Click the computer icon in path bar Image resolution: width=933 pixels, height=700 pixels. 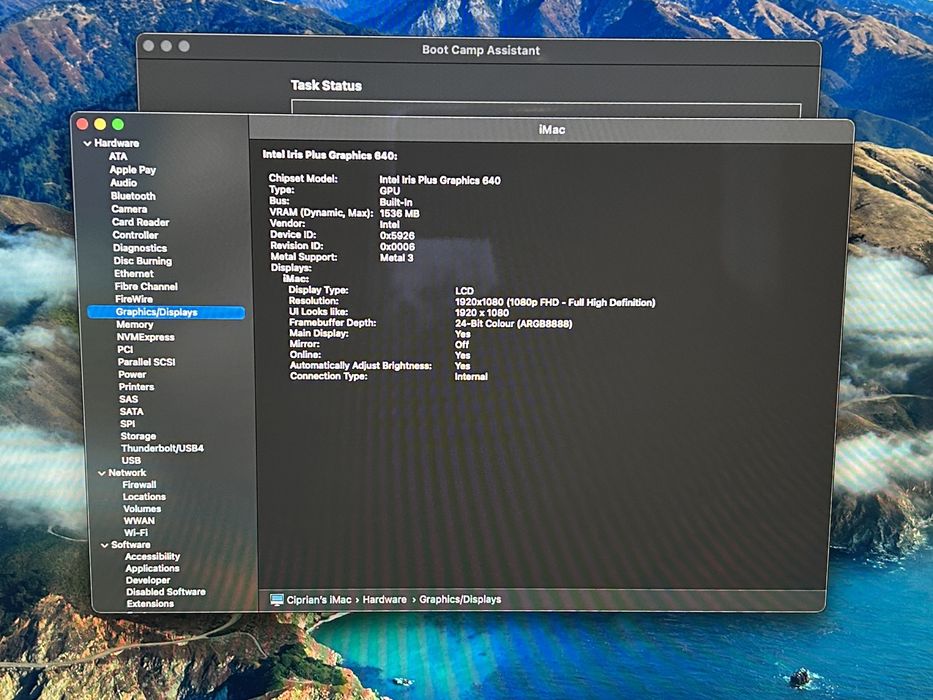click(x=277, y=599)
